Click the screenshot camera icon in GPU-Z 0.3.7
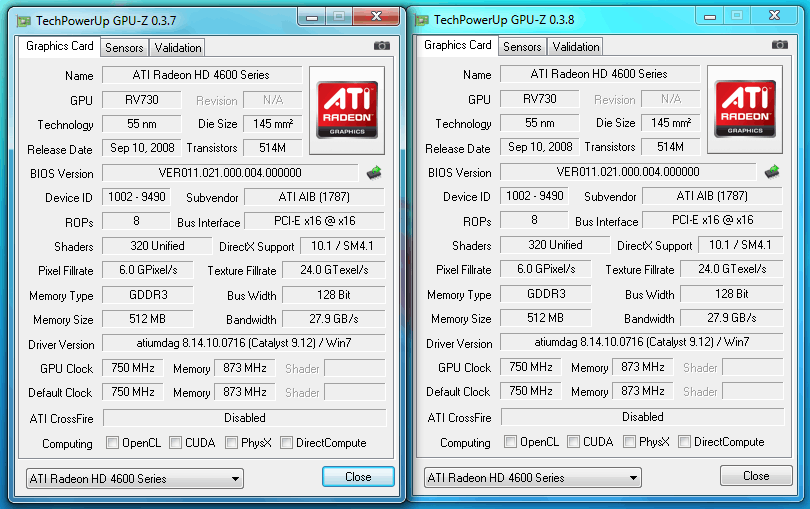 382,46
